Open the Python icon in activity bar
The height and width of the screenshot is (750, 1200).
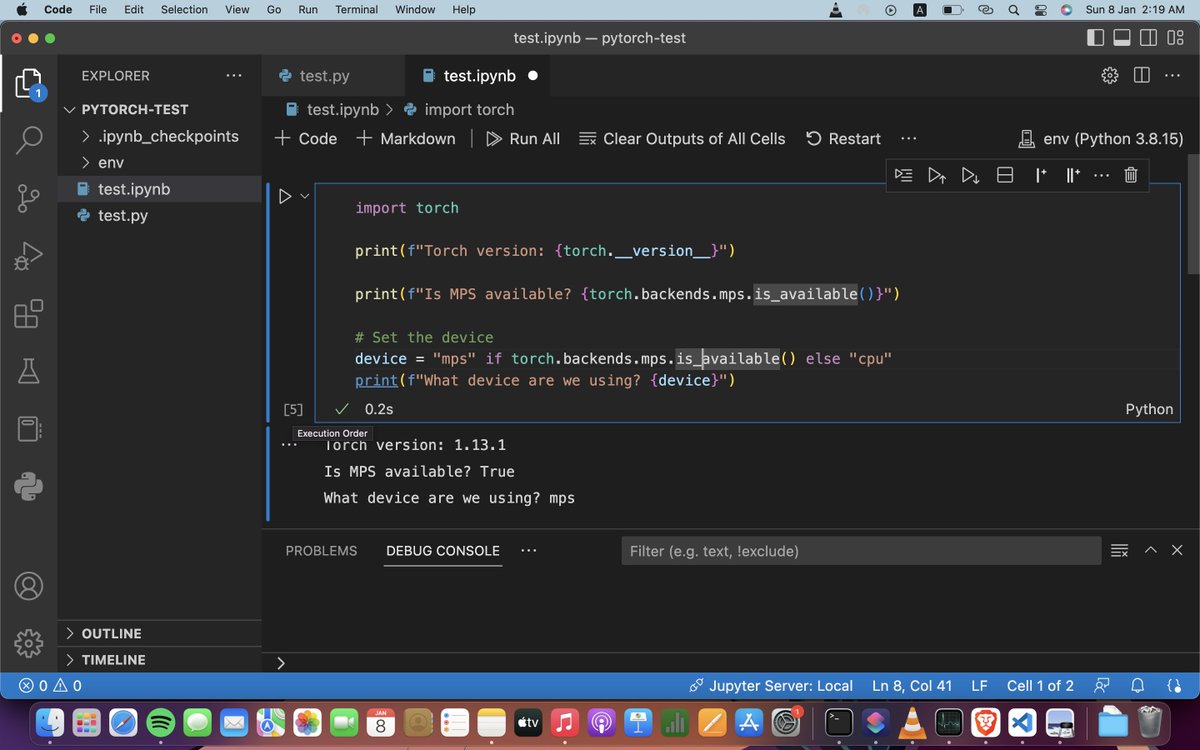[29, 486]
